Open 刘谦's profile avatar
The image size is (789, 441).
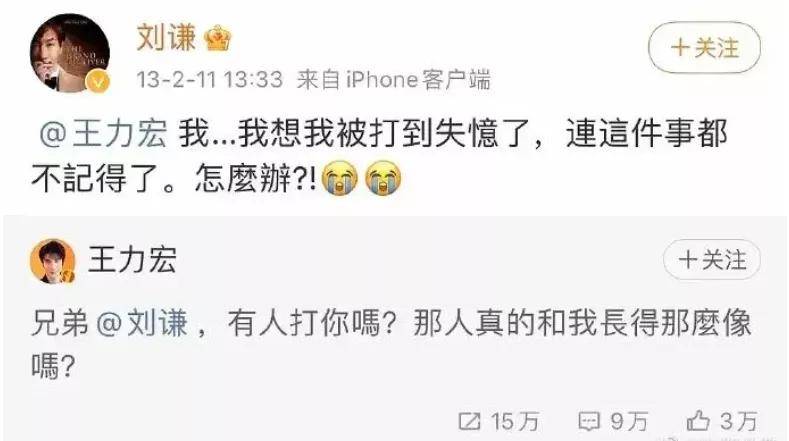click(69, 53)
